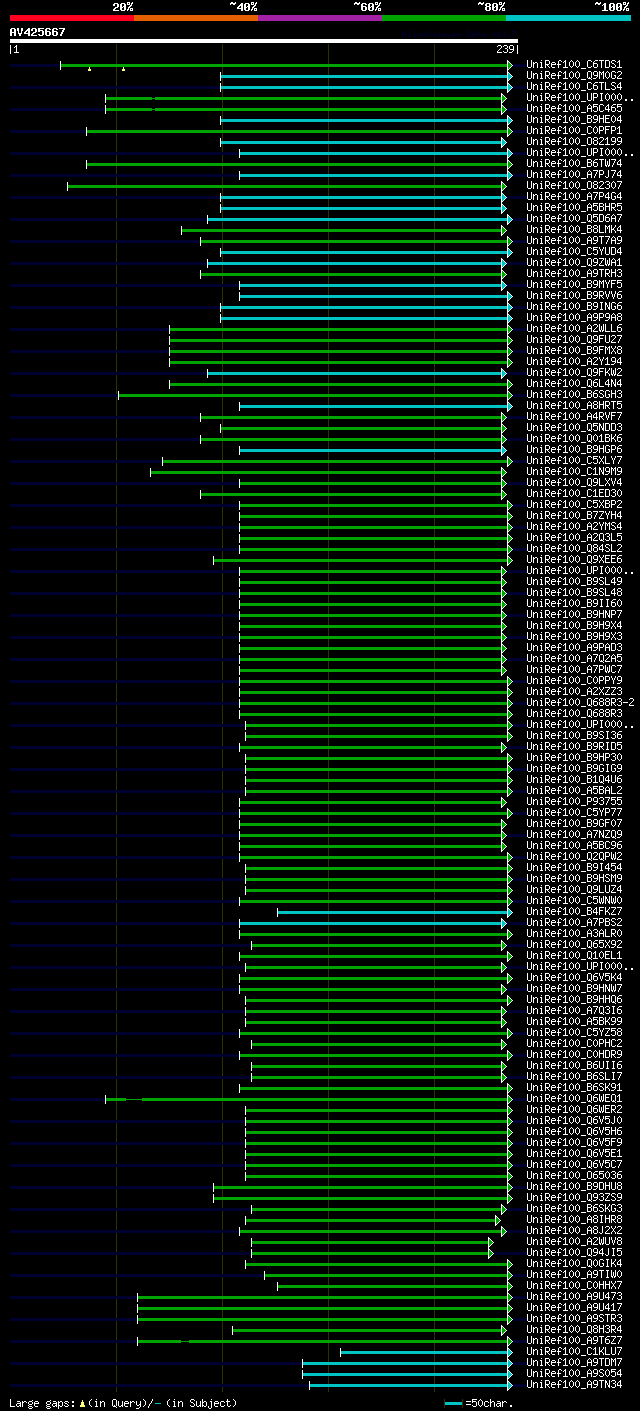Click the UniRef100_C1KLU7 label
This screenshot has height=1411, width=640.
point(573,1351)
